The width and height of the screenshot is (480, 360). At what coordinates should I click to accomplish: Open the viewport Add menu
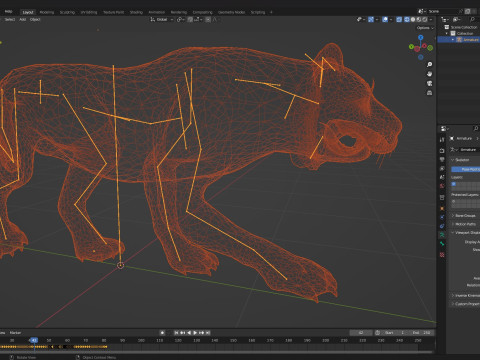pyautogui.click(x=22, y=19)
